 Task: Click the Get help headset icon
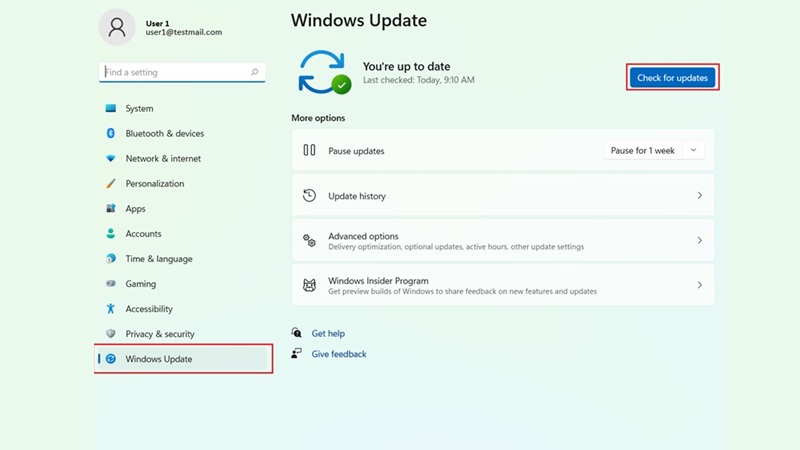(x=296, y=333)
